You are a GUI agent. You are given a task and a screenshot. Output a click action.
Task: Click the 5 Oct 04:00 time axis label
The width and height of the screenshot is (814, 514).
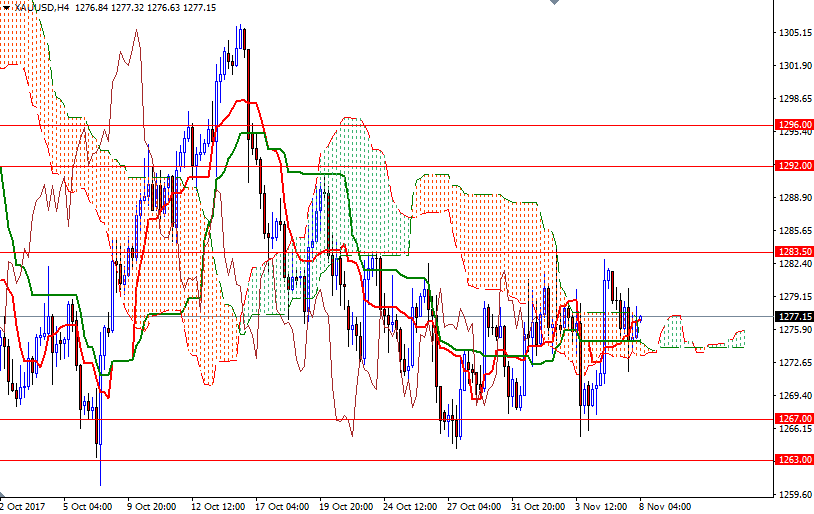[86, 506]
